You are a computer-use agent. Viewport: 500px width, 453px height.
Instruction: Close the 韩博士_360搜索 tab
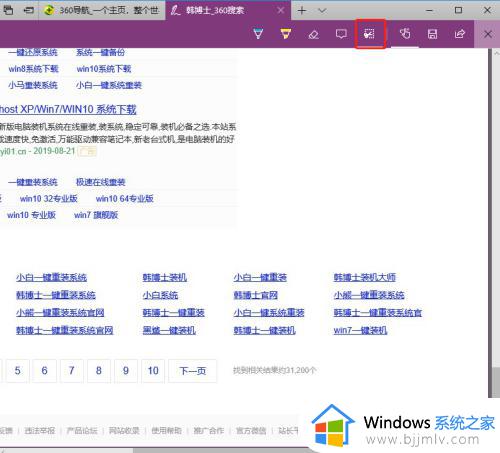tap(281, 11)
